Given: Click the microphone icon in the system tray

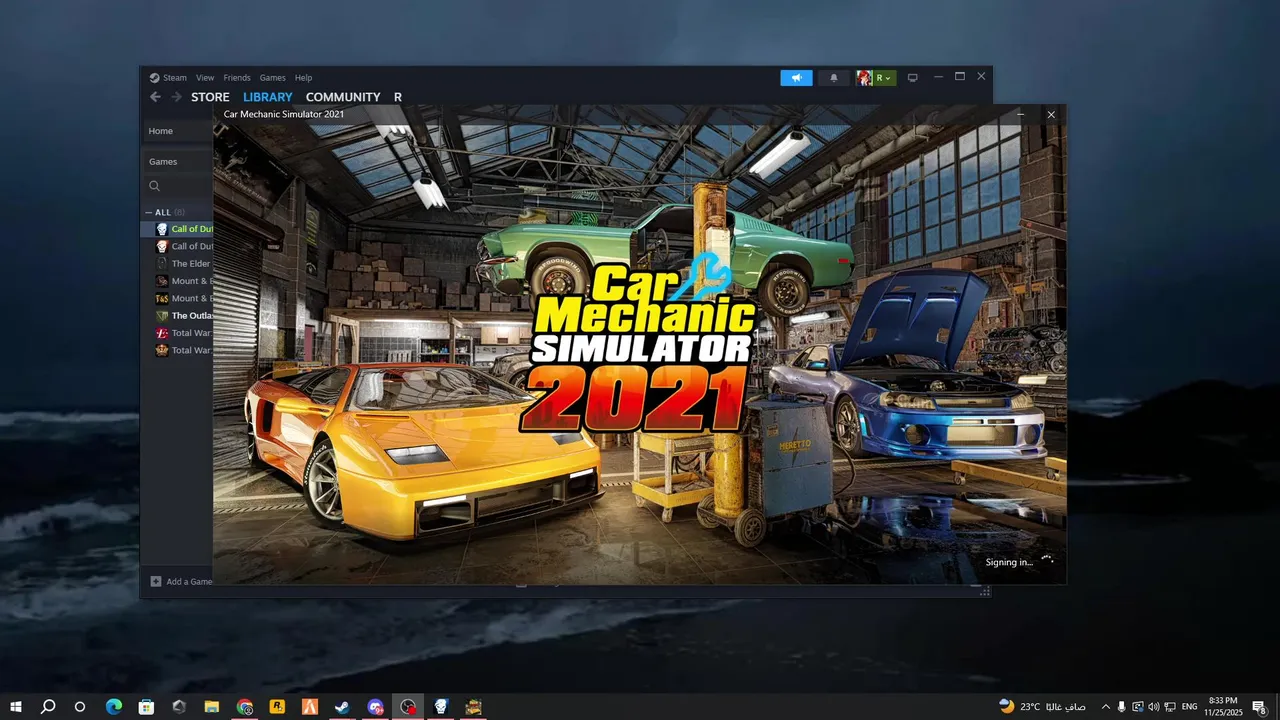Looking at the screenshot, I should coord(1121,706).
